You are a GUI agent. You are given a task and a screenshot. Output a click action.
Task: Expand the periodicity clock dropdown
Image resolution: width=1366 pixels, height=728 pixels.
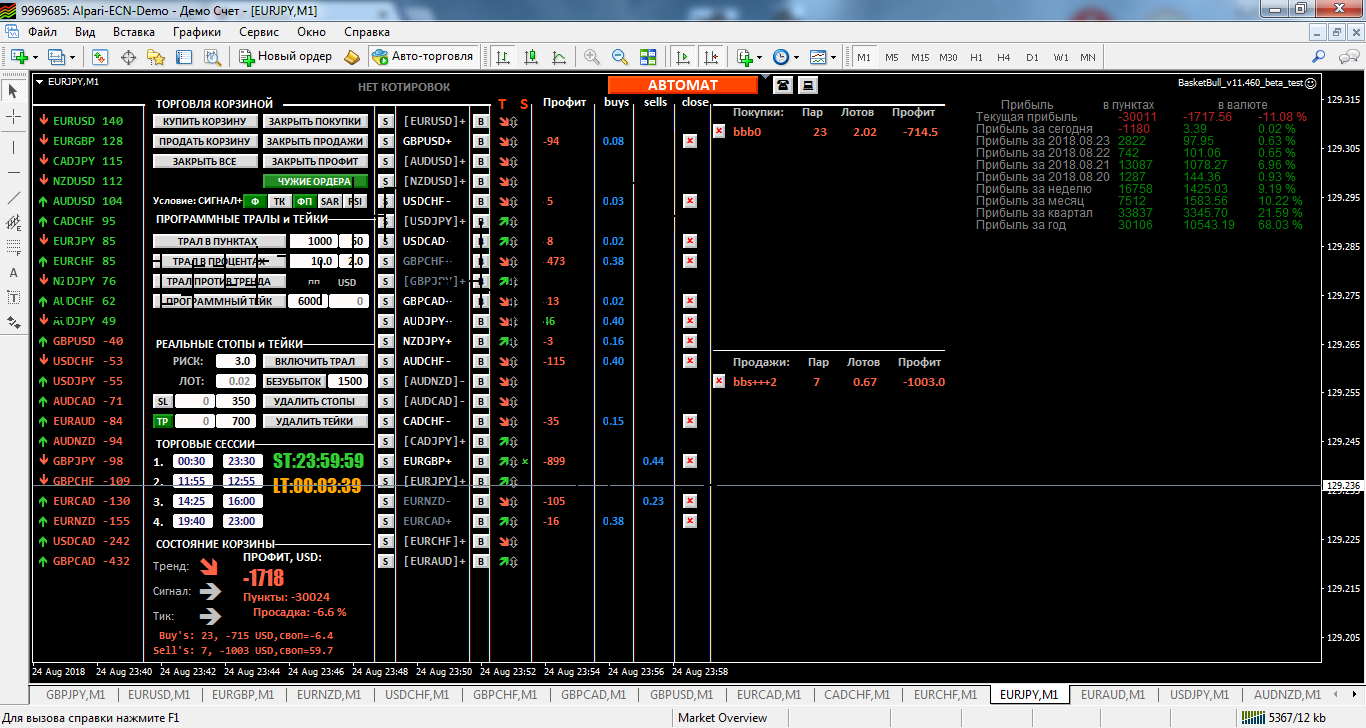click(x=795, y=57)
